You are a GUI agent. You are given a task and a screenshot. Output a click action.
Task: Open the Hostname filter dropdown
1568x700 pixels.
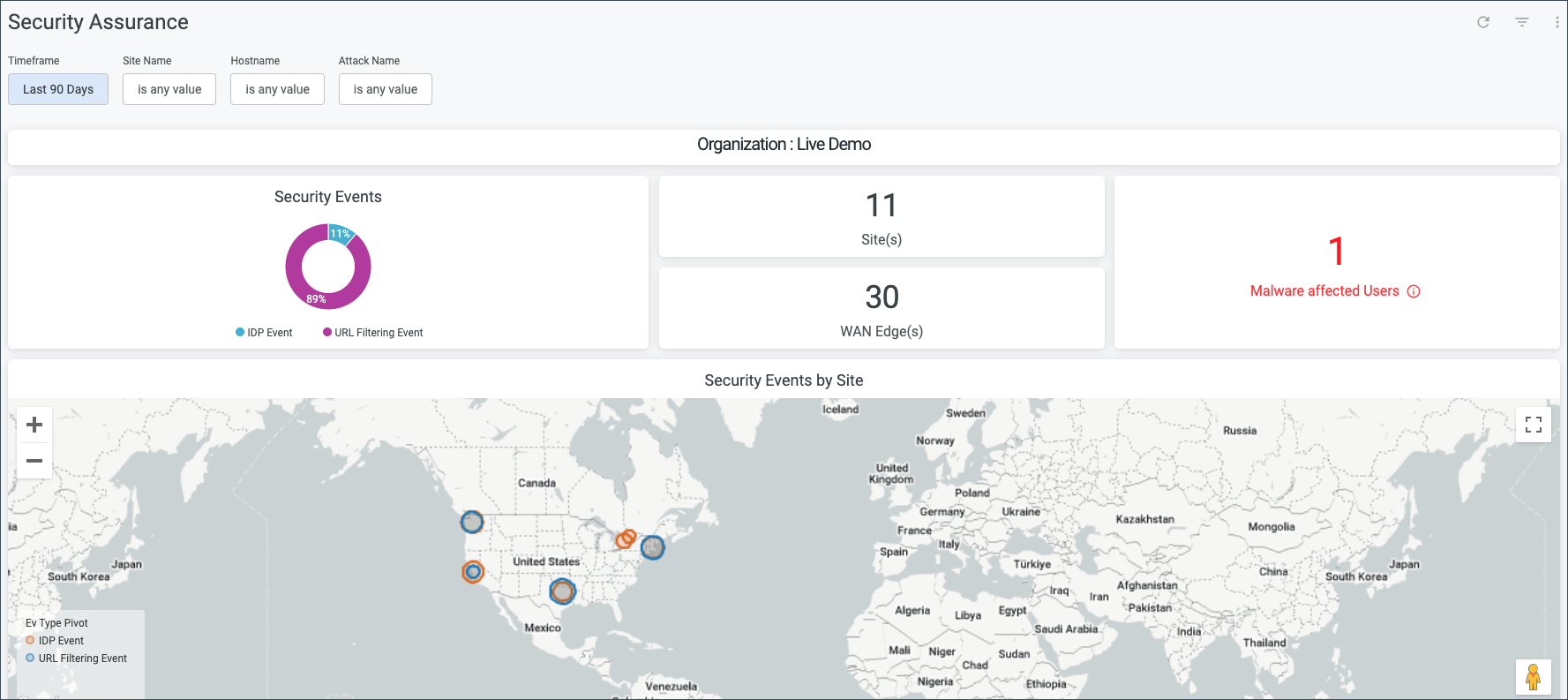[277, 89]
